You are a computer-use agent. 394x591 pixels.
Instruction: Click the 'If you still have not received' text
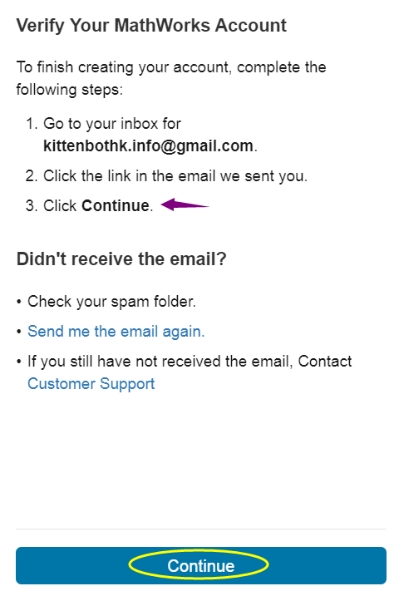[x=189, y=361]
